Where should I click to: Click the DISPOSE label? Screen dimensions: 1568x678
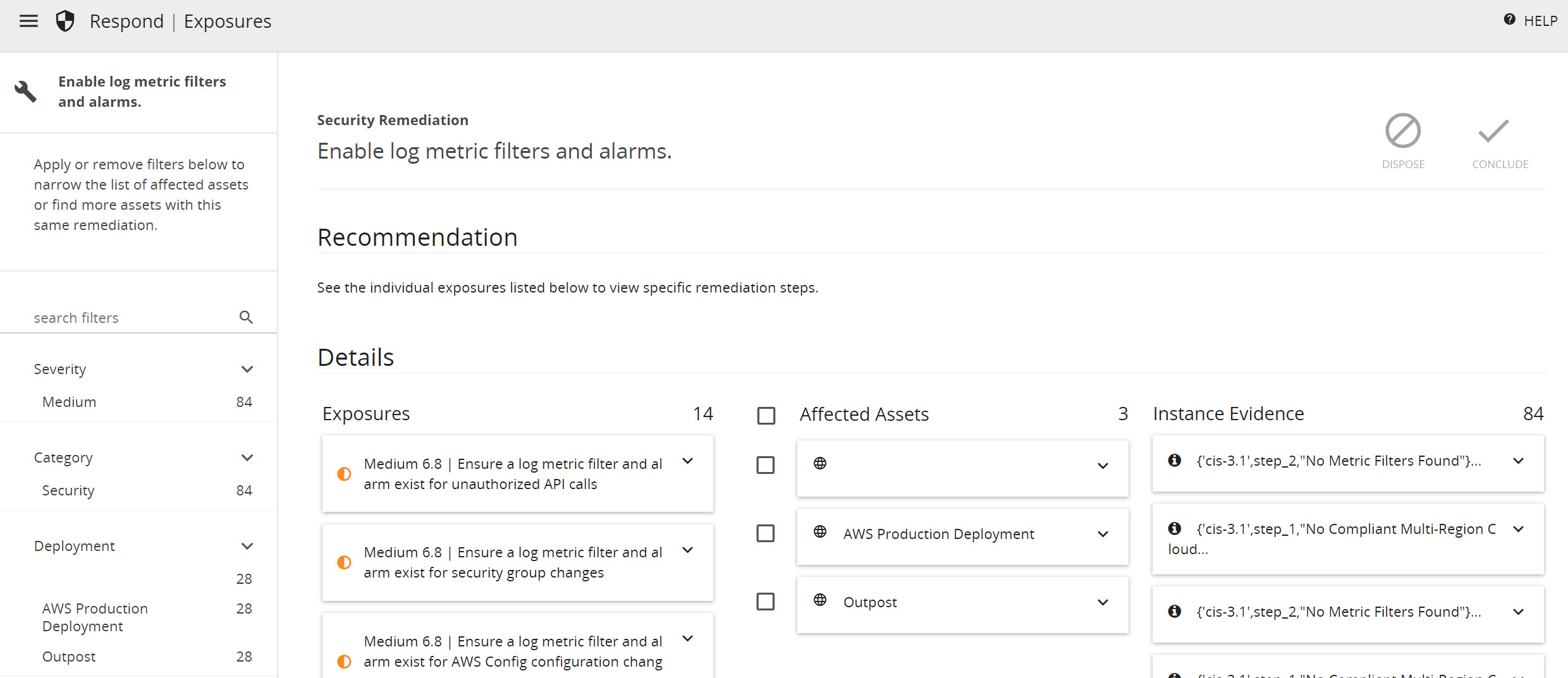click(1403, 164)
